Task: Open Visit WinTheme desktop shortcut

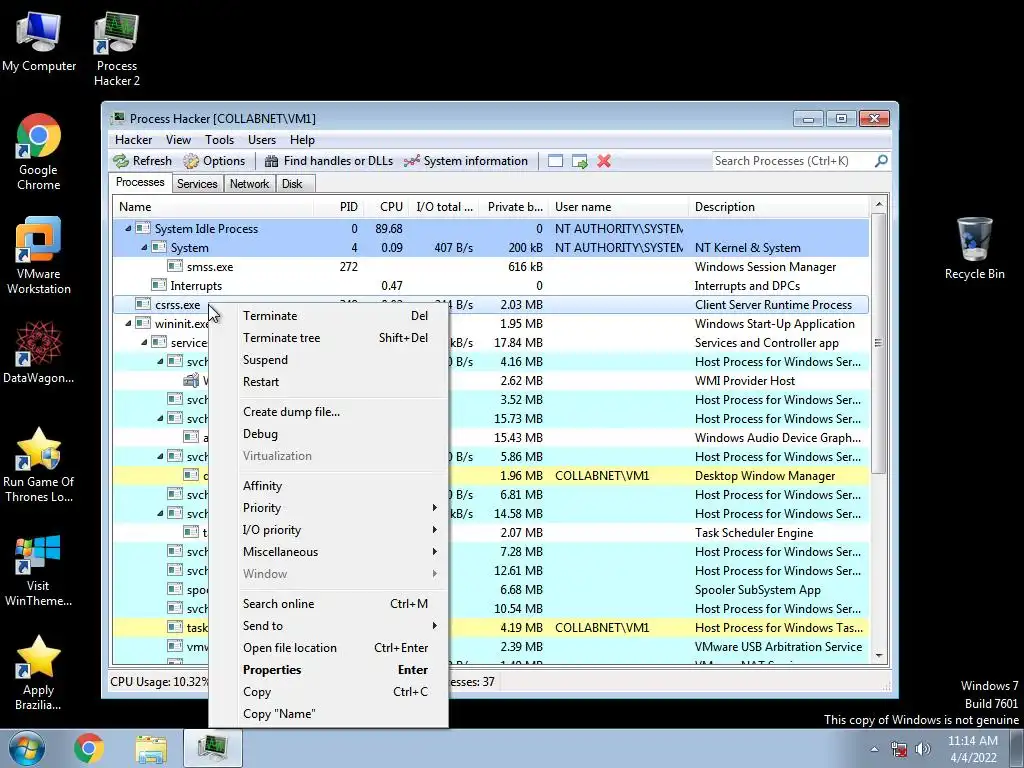Action: coord(39,570)
